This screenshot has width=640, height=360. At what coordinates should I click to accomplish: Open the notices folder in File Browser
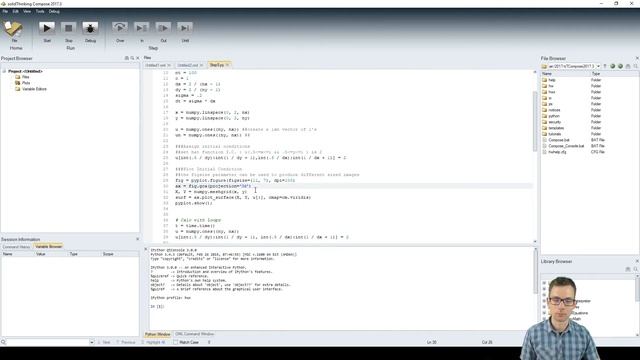click(554, 110)
